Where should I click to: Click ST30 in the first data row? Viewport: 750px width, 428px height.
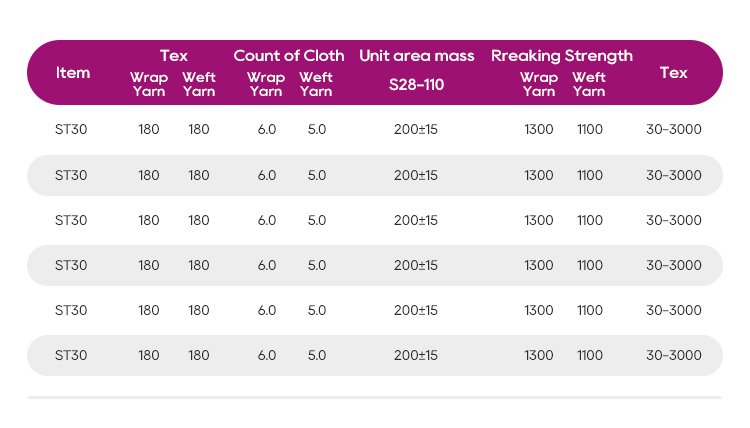point(71,130)
